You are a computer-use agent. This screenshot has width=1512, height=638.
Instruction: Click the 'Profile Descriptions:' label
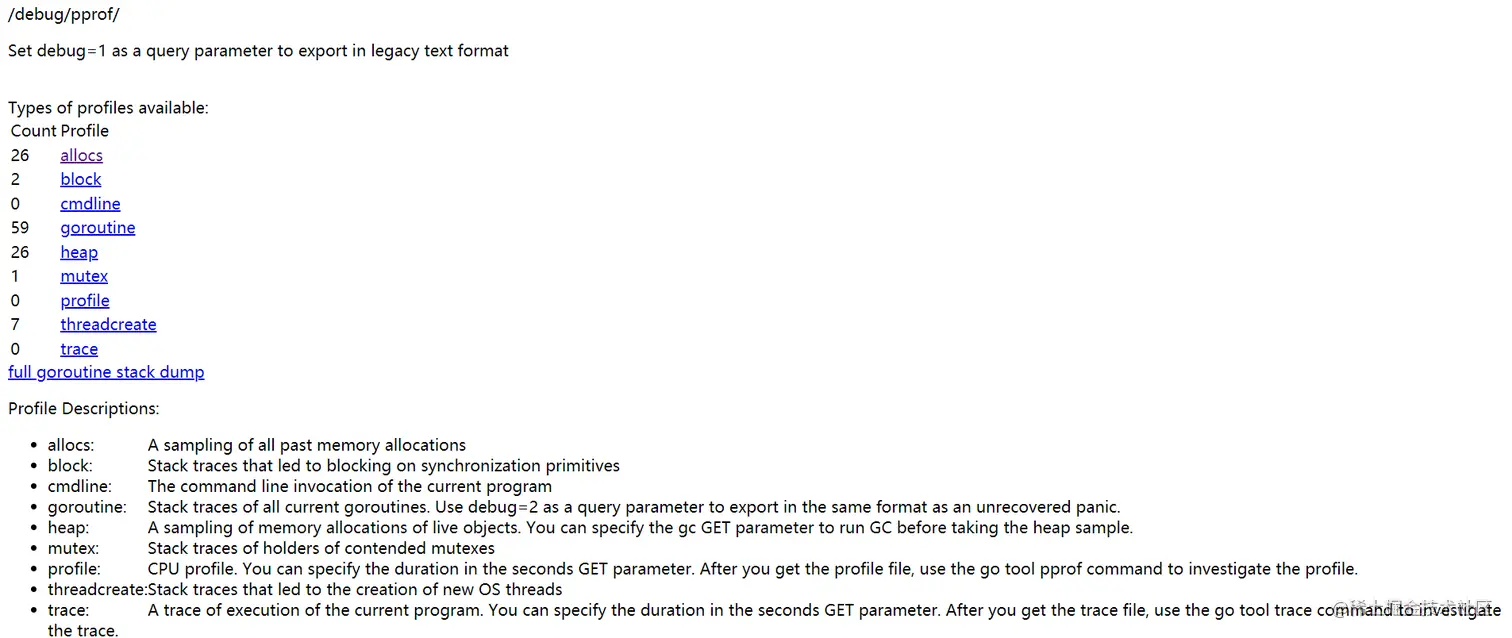click(x=84, y=408)
